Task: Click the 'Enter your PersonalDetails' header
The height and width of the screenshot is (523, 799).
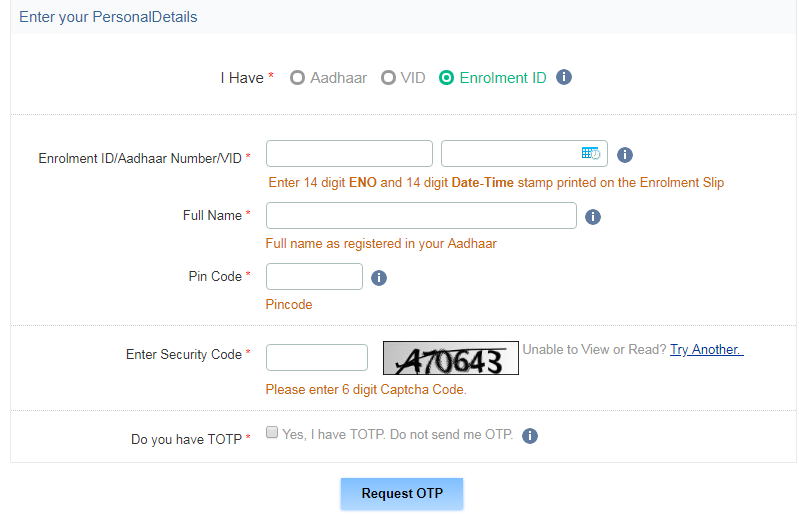Action: click(x=108, y=17)
